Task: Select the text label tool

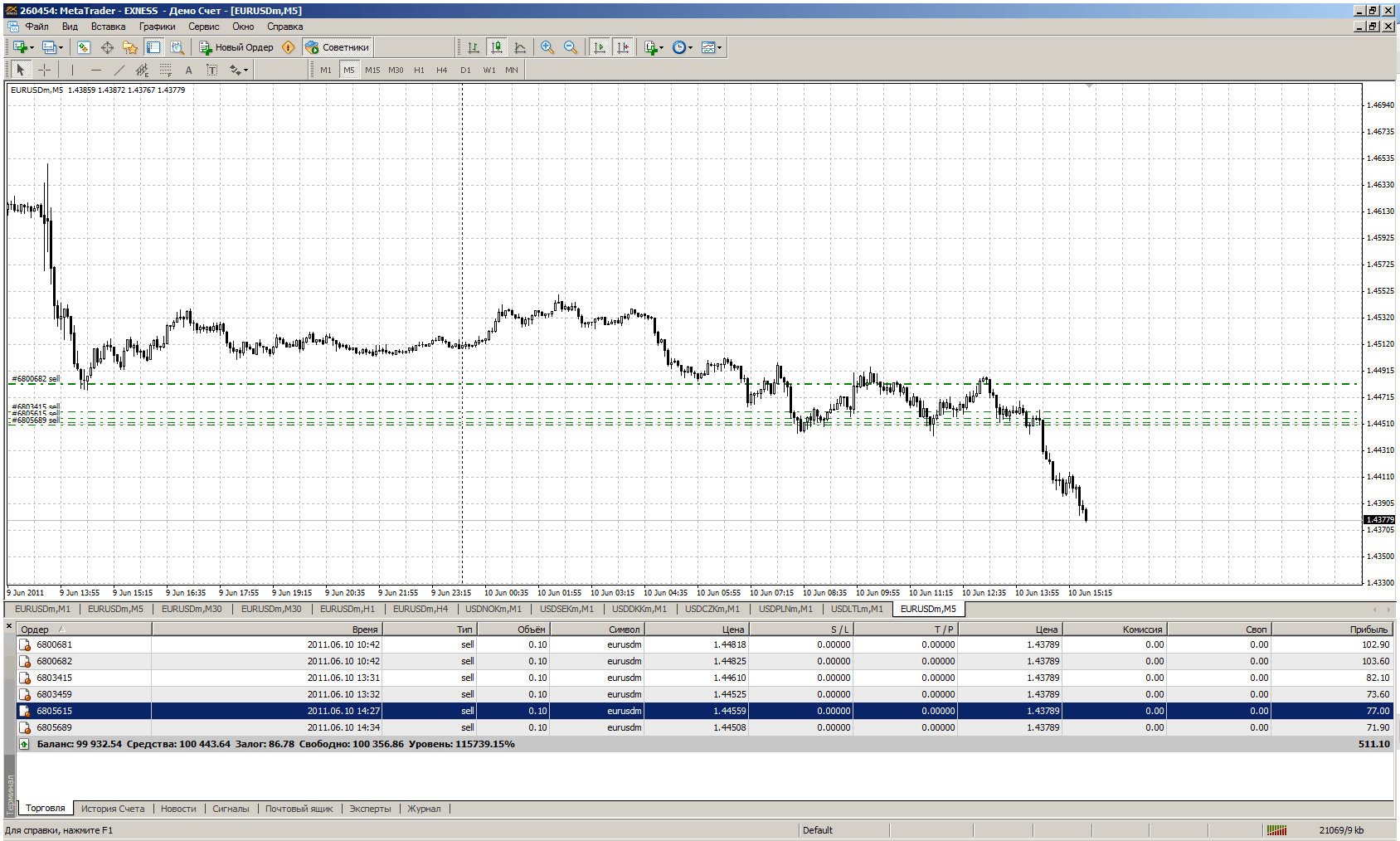Action: tap(212, 70)
